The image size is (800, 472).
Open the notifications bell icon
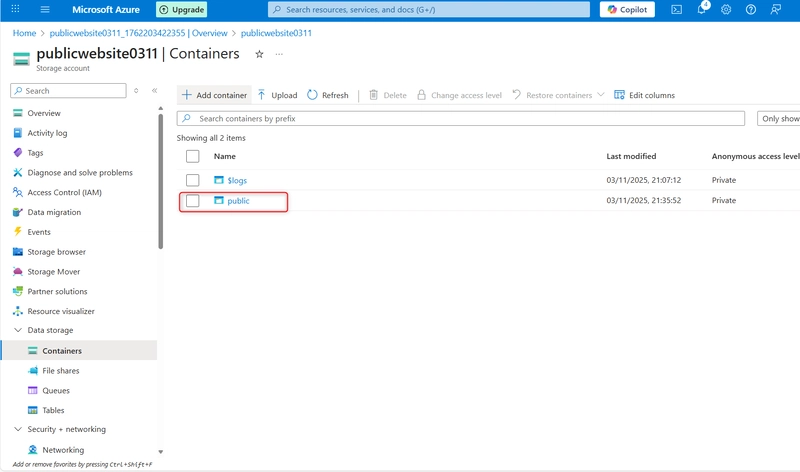coord(701,10)
